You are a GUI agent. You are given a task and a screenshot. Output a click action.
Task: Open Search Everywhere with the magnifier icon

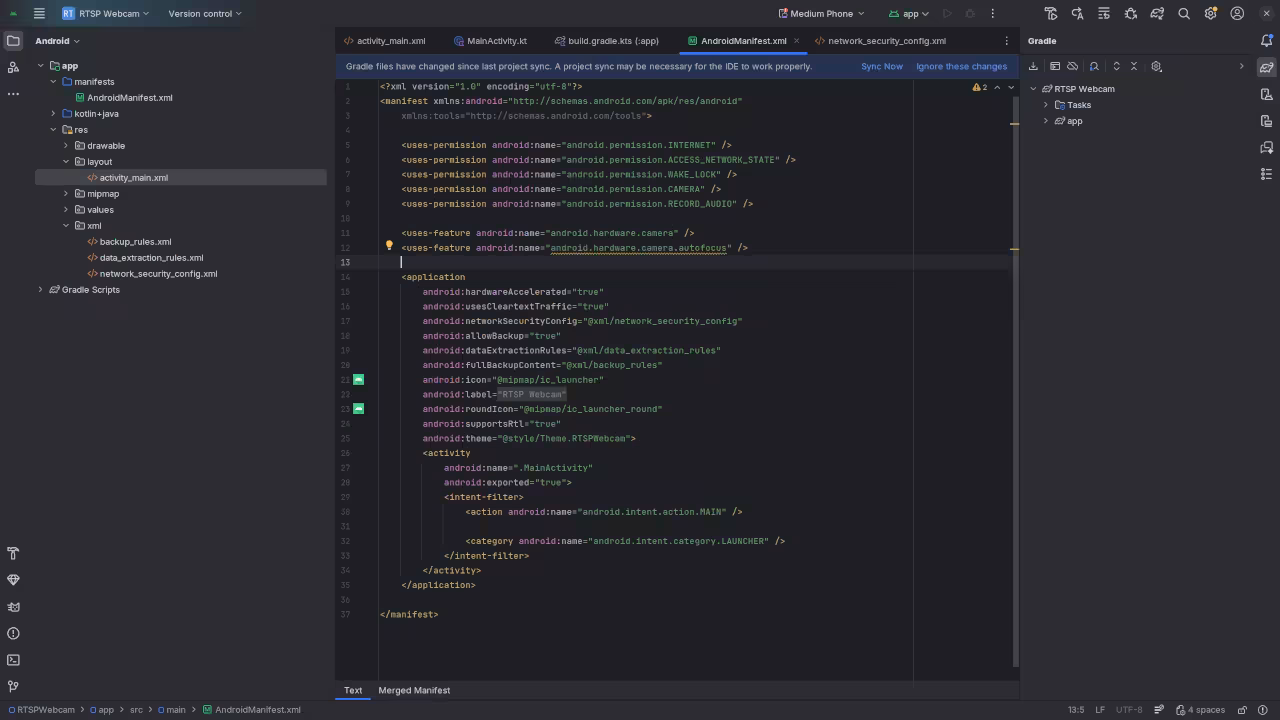coord(1183,13)
